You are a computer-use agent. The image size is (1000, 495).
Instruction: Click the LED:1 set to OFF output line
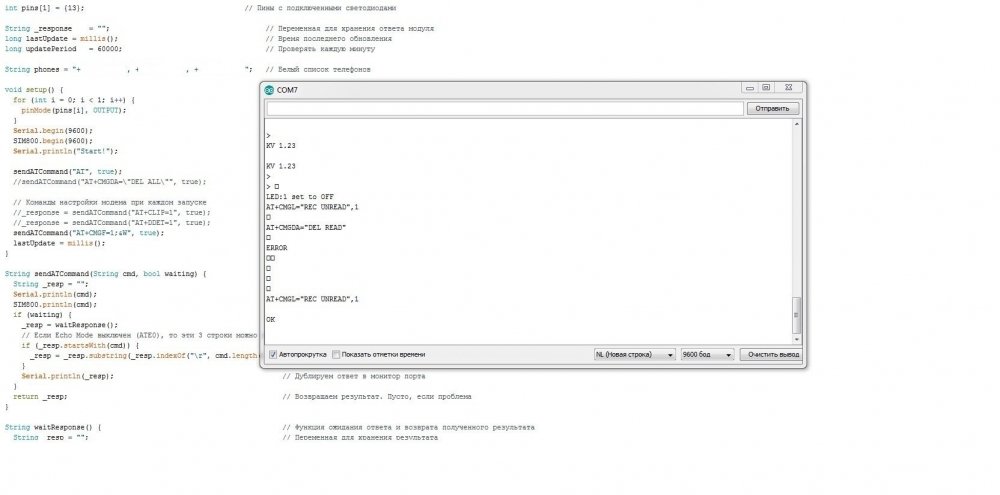(300, 197)
